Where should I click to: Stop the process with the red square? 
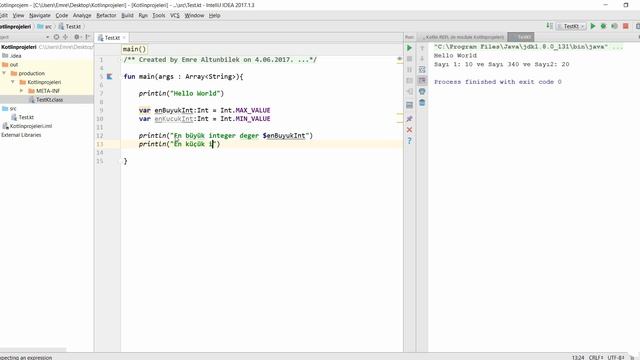pyautogui.click(x=625, y=26)
